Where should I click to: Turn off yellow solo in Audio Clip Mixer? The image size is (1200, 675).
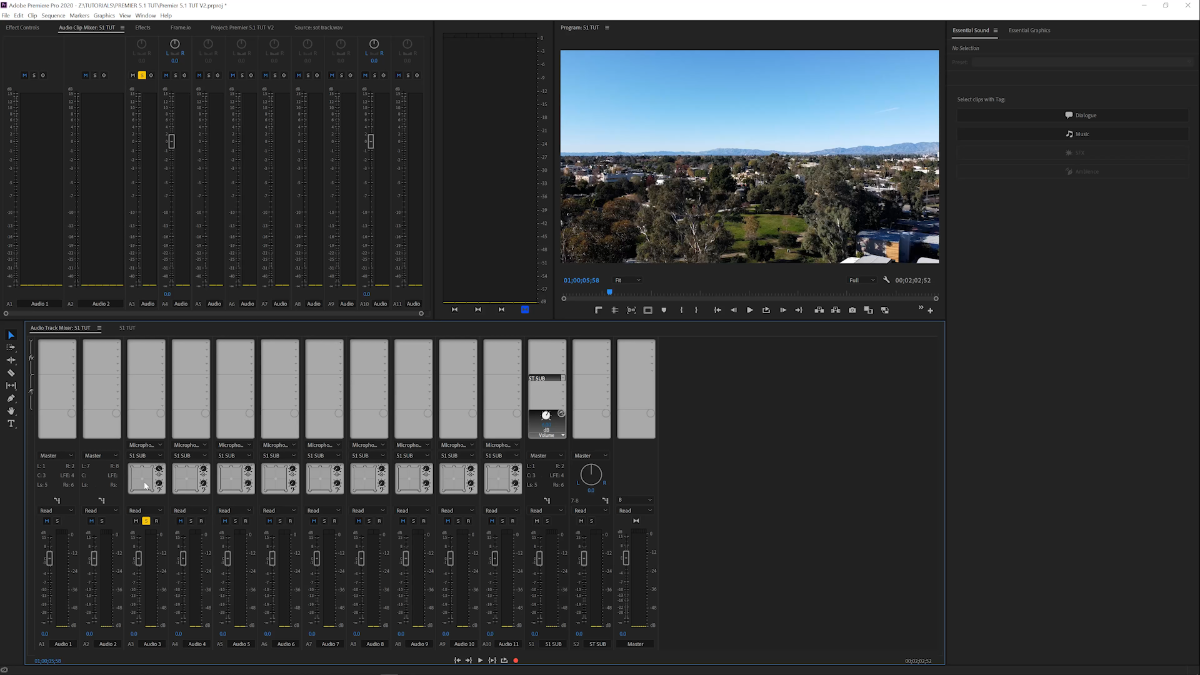click(x=142, y=75)
